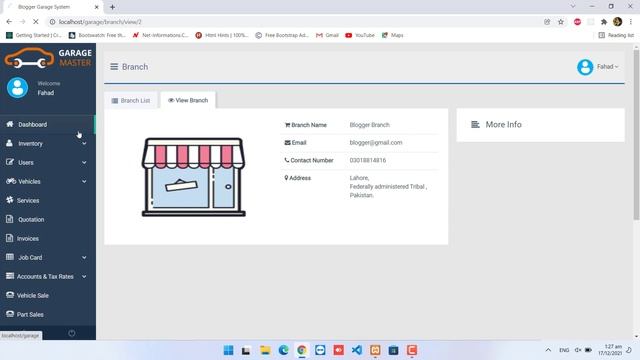Click the Users sidebar icon
This screenshot has height=360, width=640.
[x=10, y=162]
